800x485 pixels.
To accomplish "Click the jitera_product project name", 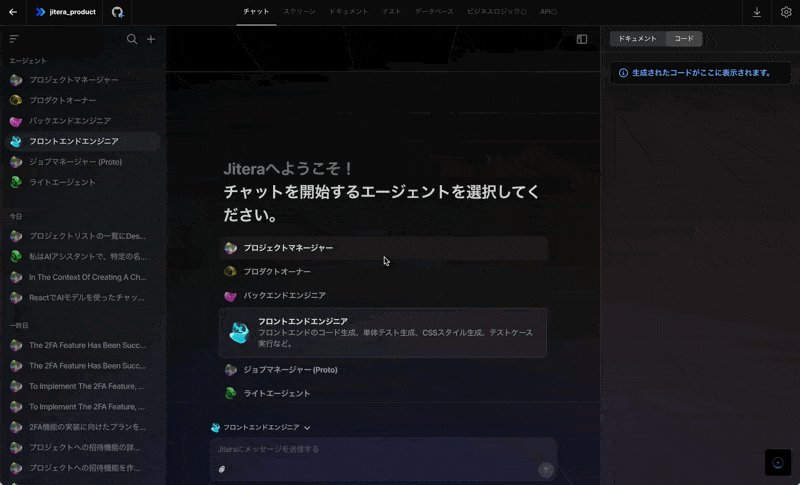I will [x=72, y=12].
